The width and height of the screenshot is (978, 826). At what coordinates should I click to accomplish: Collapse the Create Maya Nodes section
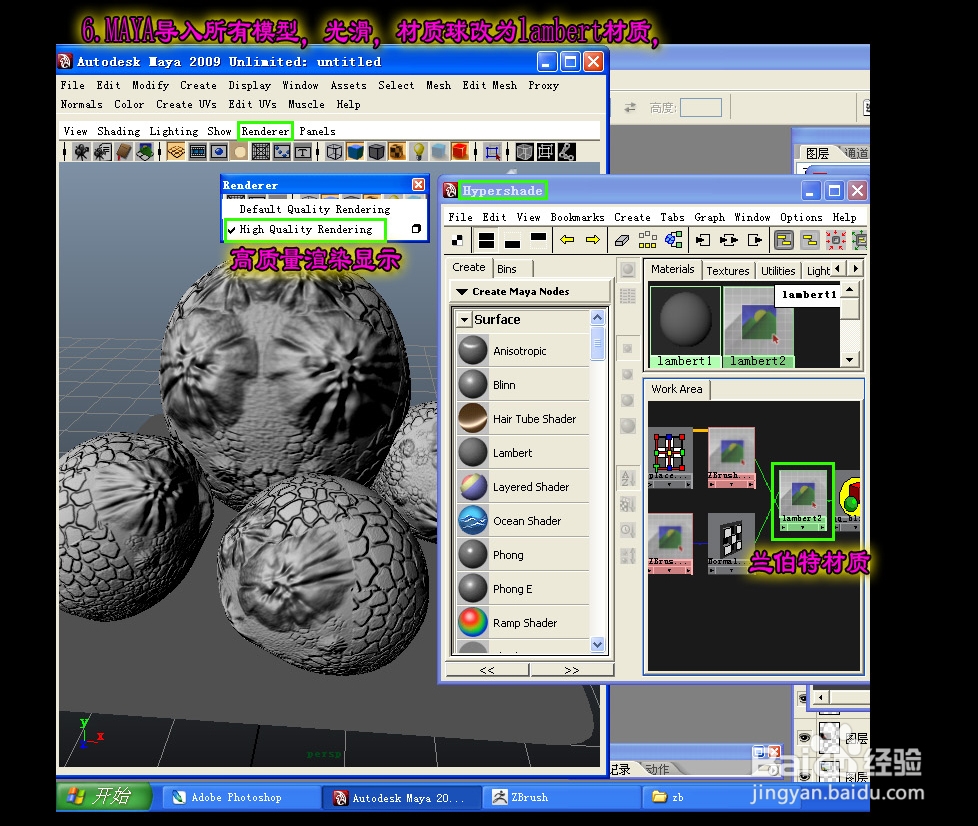point(462,291)
